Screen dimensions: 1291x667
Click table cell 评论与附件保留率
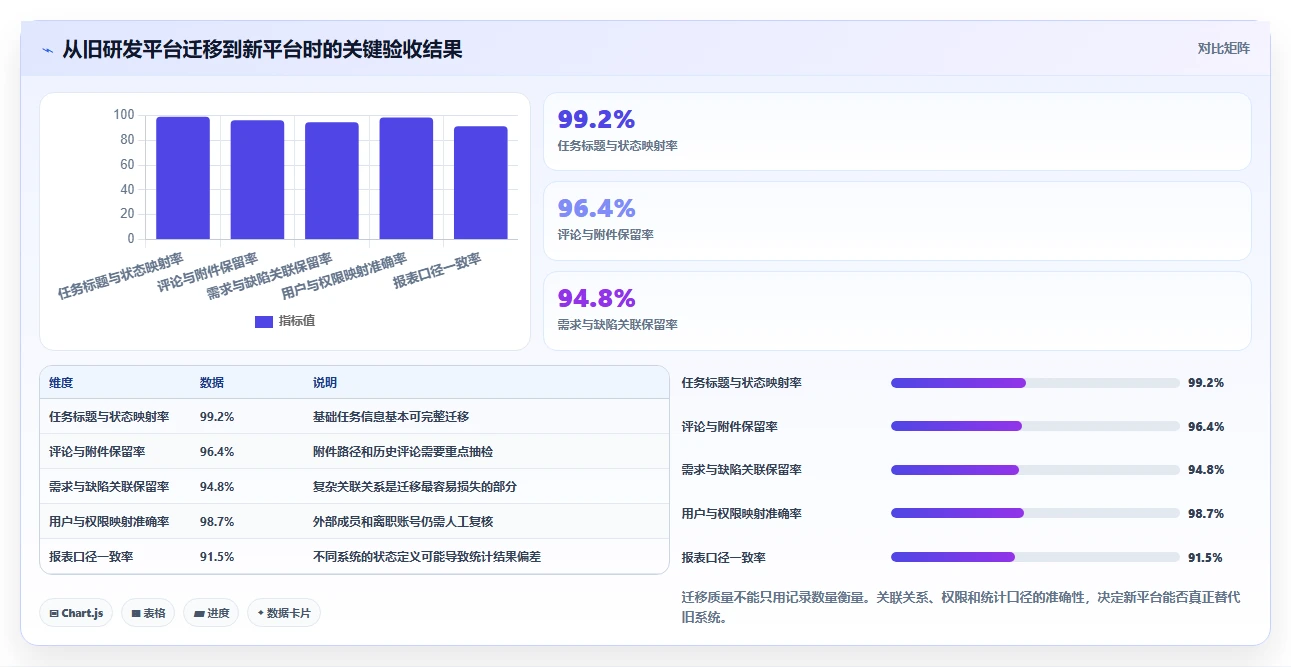[97, 451]
